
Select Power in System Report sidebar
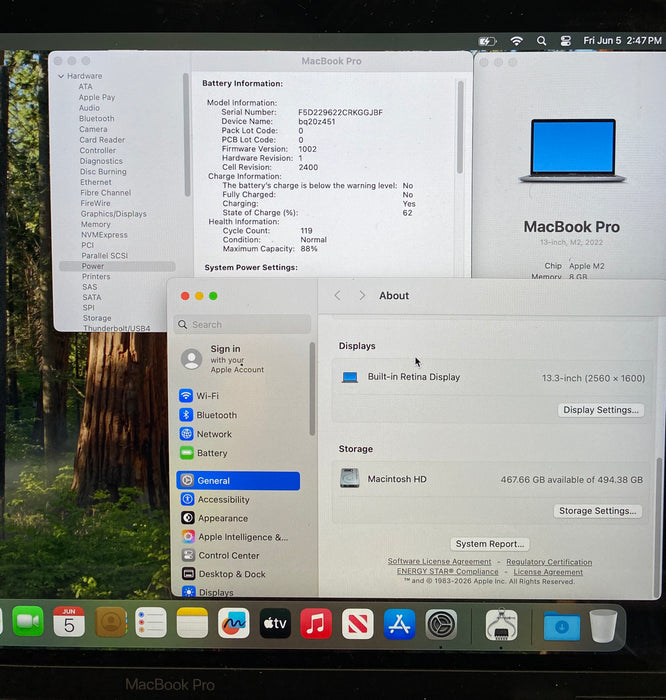(117, 266)
